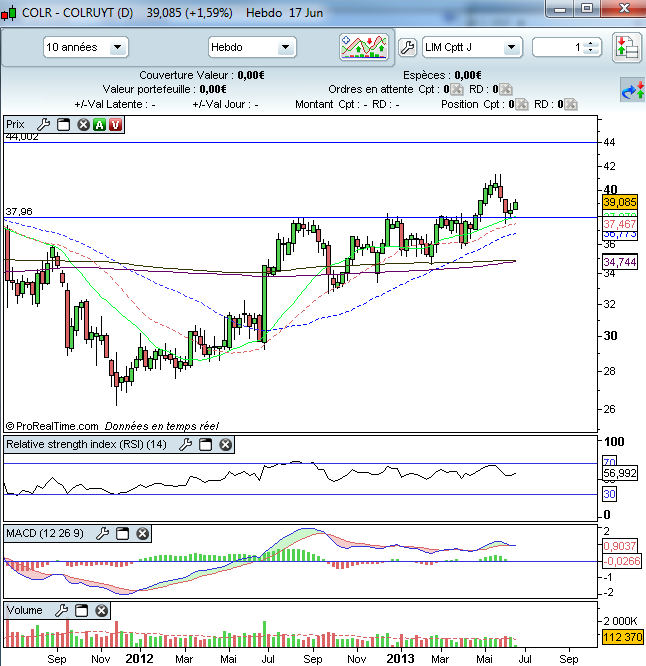Image resolution: width=646 pixels, height=666 pixels.
Task: Maximize the Volume panel
Action: (x=82, y=611)
